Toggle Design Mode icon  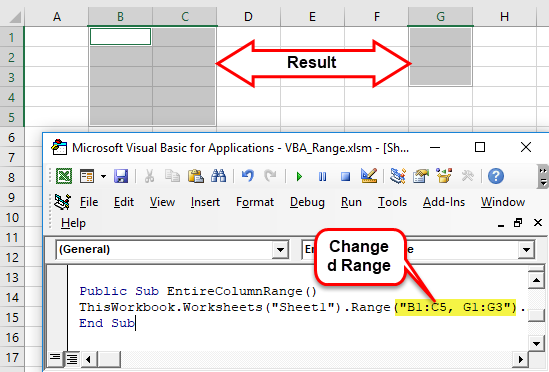point(369,176)
